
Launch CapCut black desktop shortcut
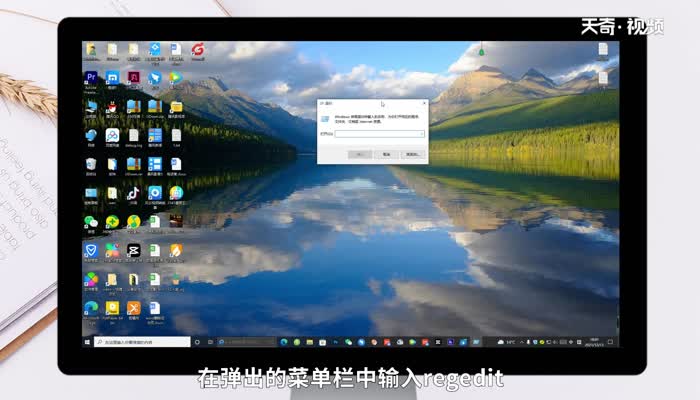click(x=133, y=250)
